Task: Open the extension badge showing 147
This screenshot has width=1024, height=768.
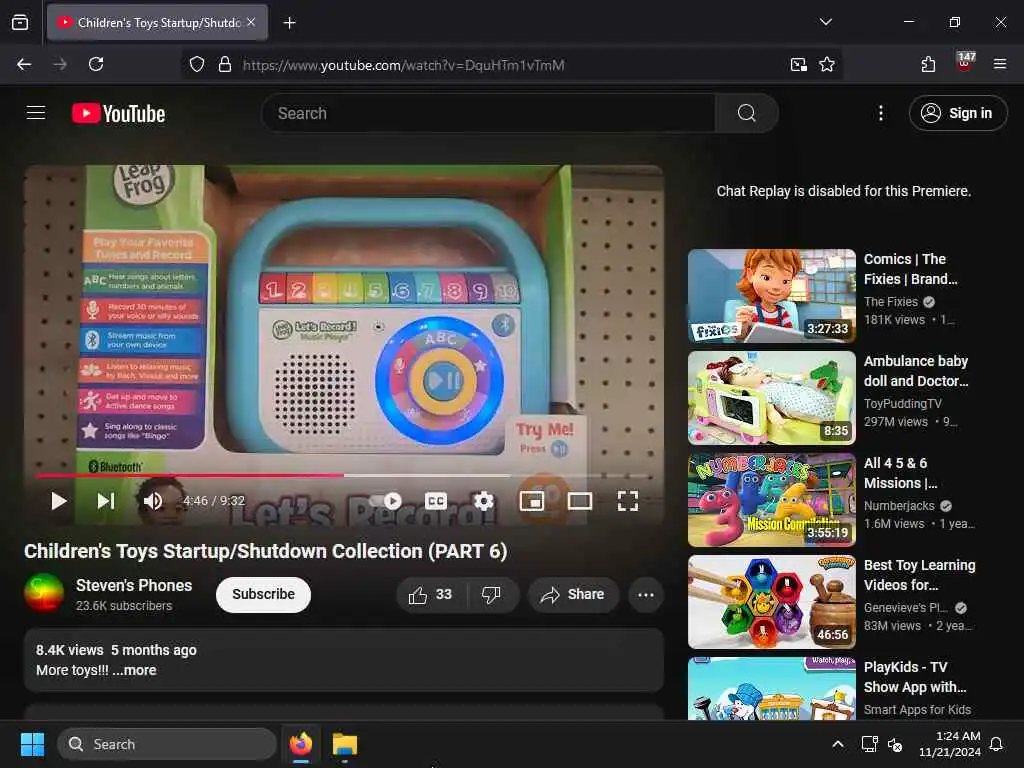Action: (965, 62)
